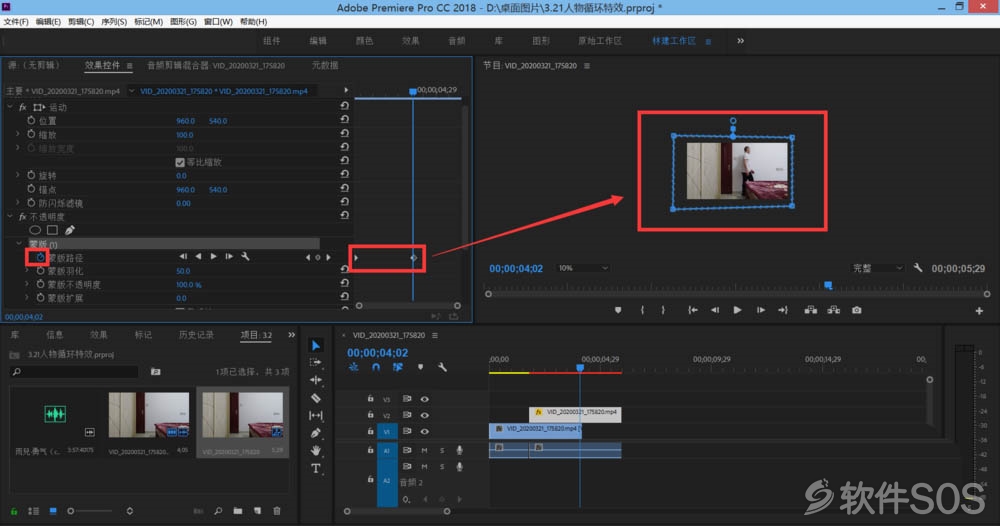The width and height of the screenshot is (1000, 526).
Task: Mark Out point in Program monitor
Action: pyautogui.click(x=663, y=310)
